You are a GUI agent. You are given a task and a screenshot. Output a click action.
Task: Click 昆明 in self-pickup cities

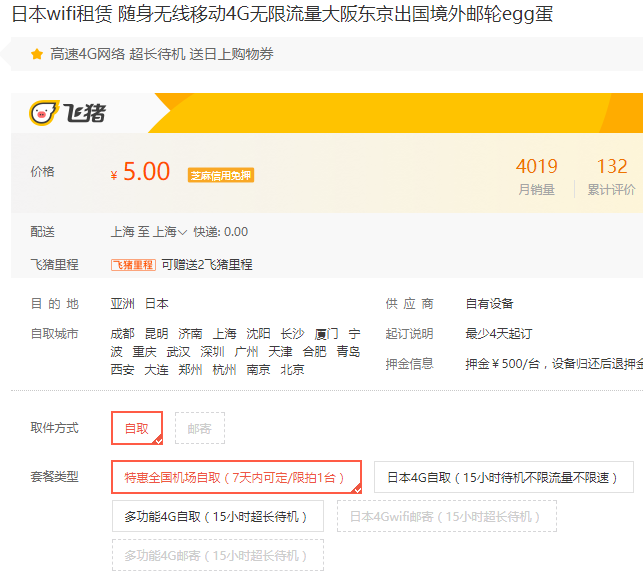pyautogui.click(x=156, y=334)
